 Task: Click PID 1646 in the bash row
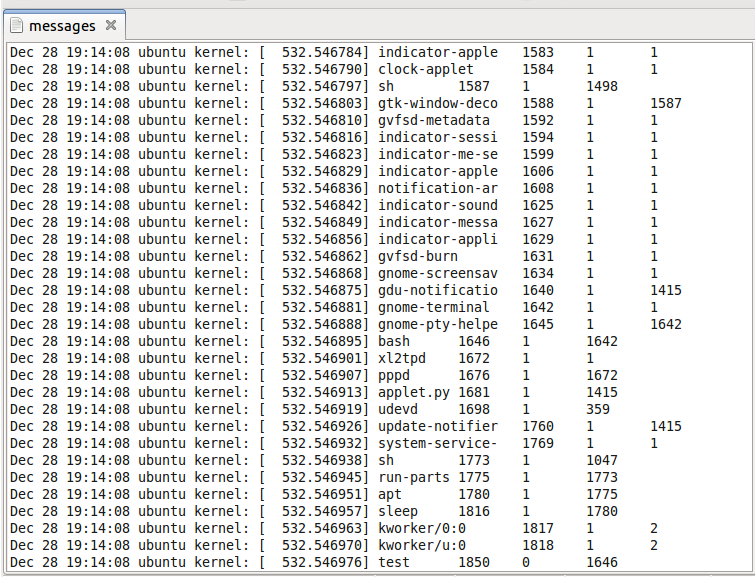click(474, 341)
